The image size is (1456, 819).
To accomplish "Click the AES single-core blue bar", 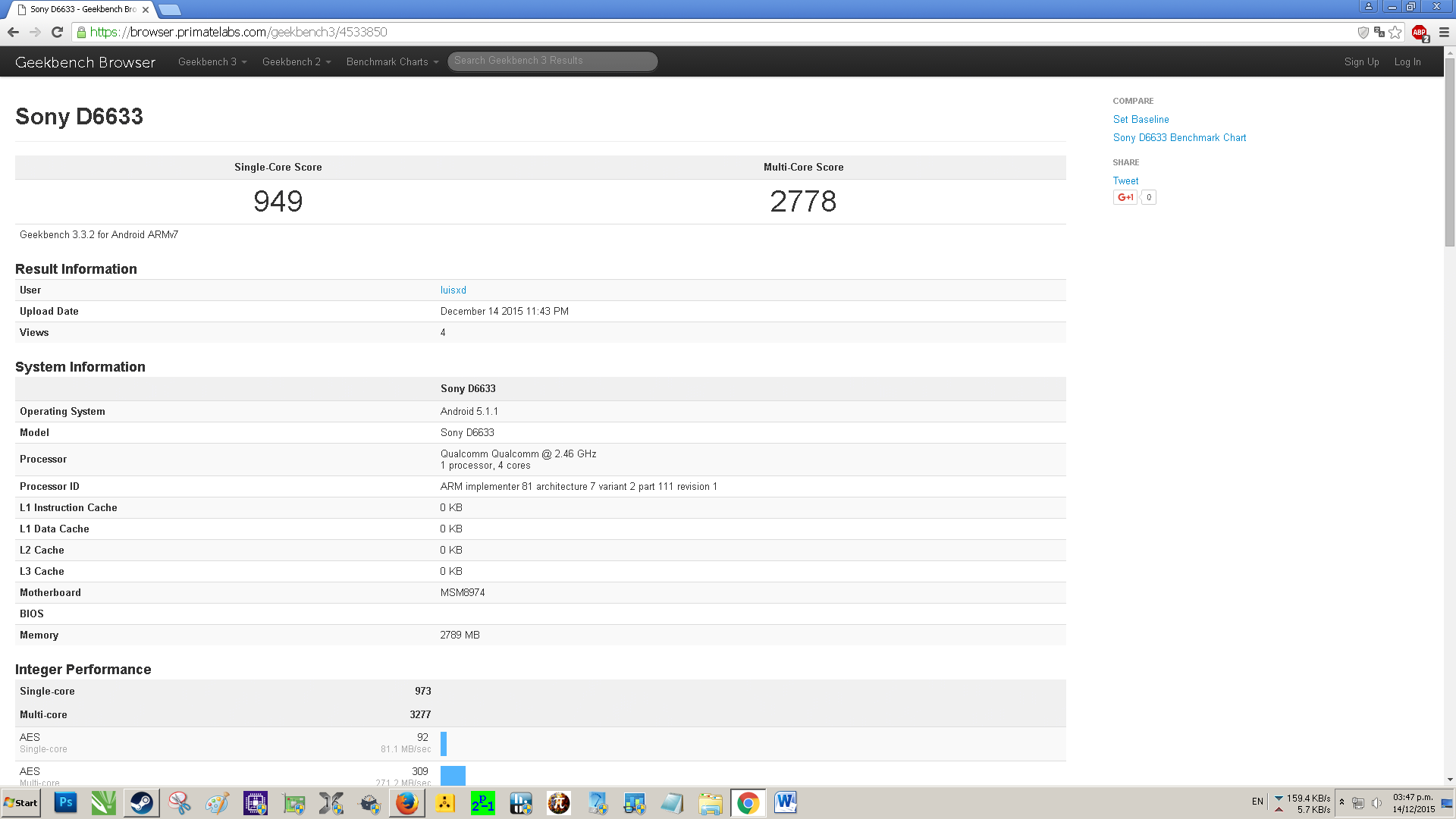I will (x=444, y=743).
